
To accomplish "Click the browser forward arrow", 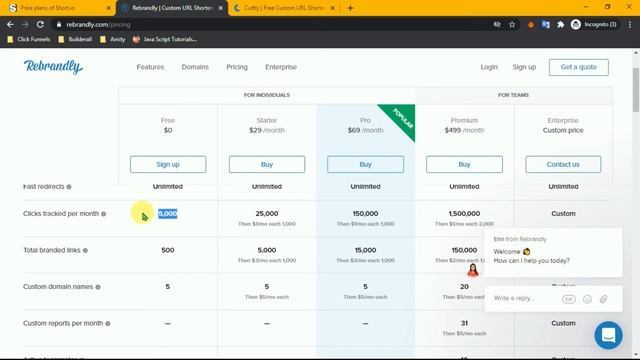I will click(25, 24).
